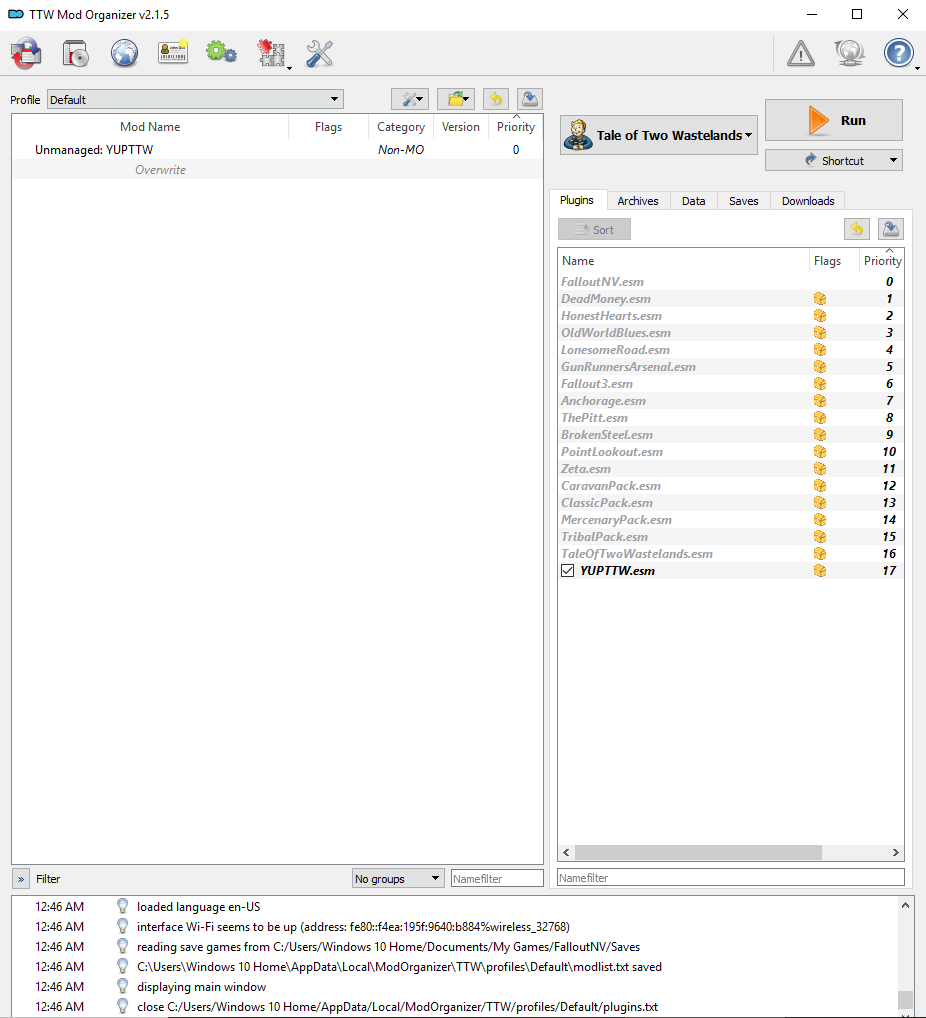926x1018 pixels.
Task: Open the Profile Default dropdown
Action: (x=195, y=99)
